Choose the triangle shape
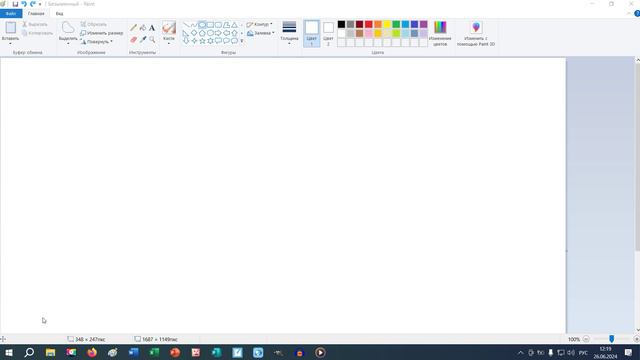Viewport: 640px width, 360px height. (234, 25)
